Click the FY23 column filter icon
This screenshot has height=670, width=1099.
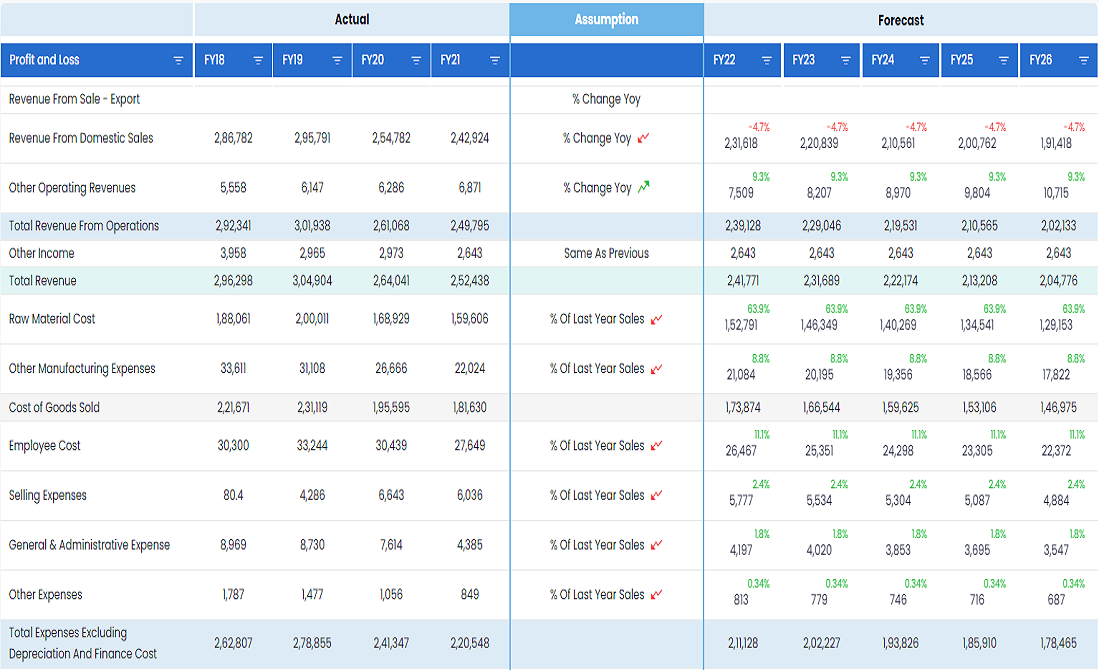[x=846, y=61]
